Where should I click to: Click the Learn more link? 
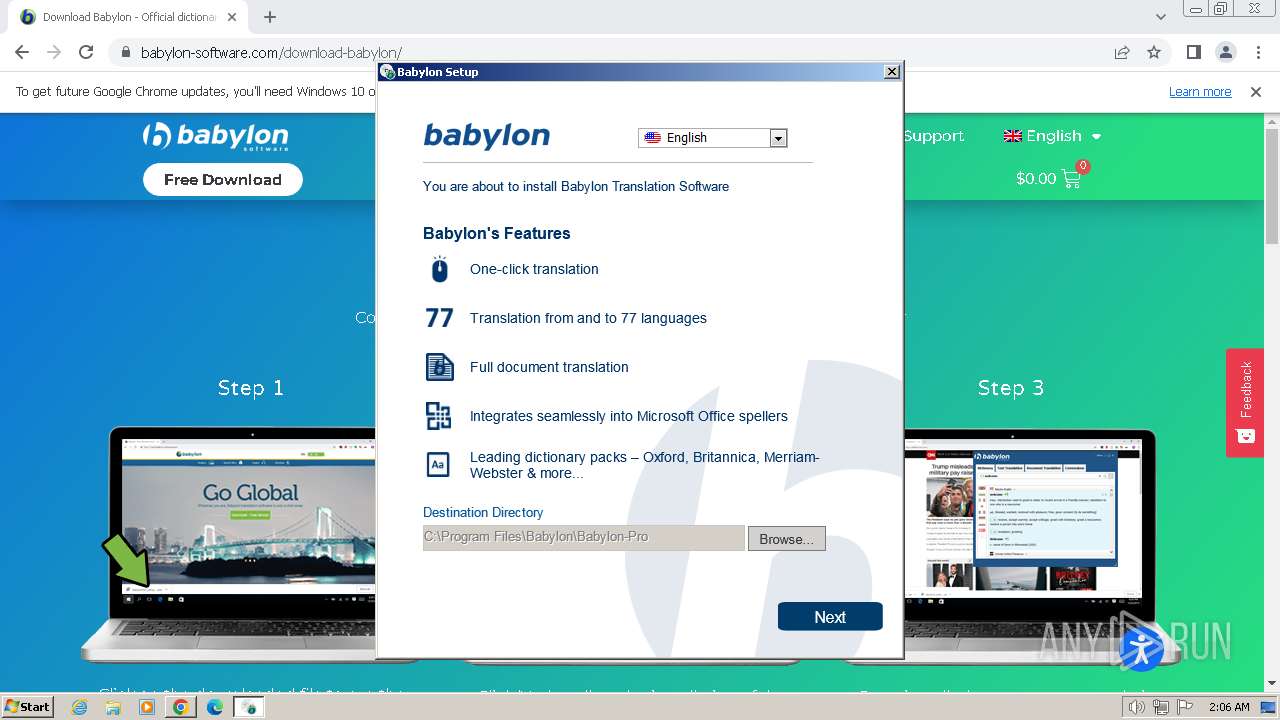(x=1200, y=92)
